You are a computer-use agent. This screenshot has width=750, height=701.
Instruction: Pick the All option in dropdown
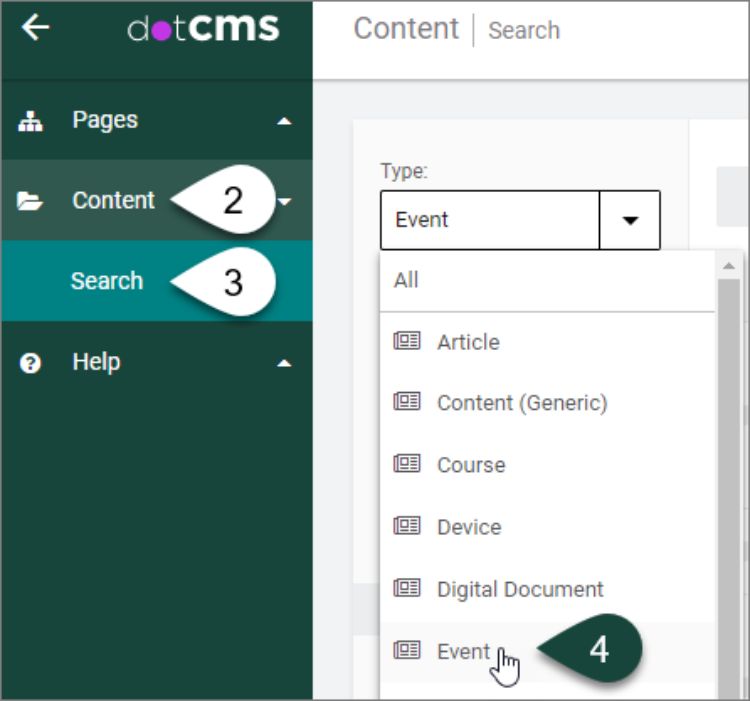tap(406, 280)
